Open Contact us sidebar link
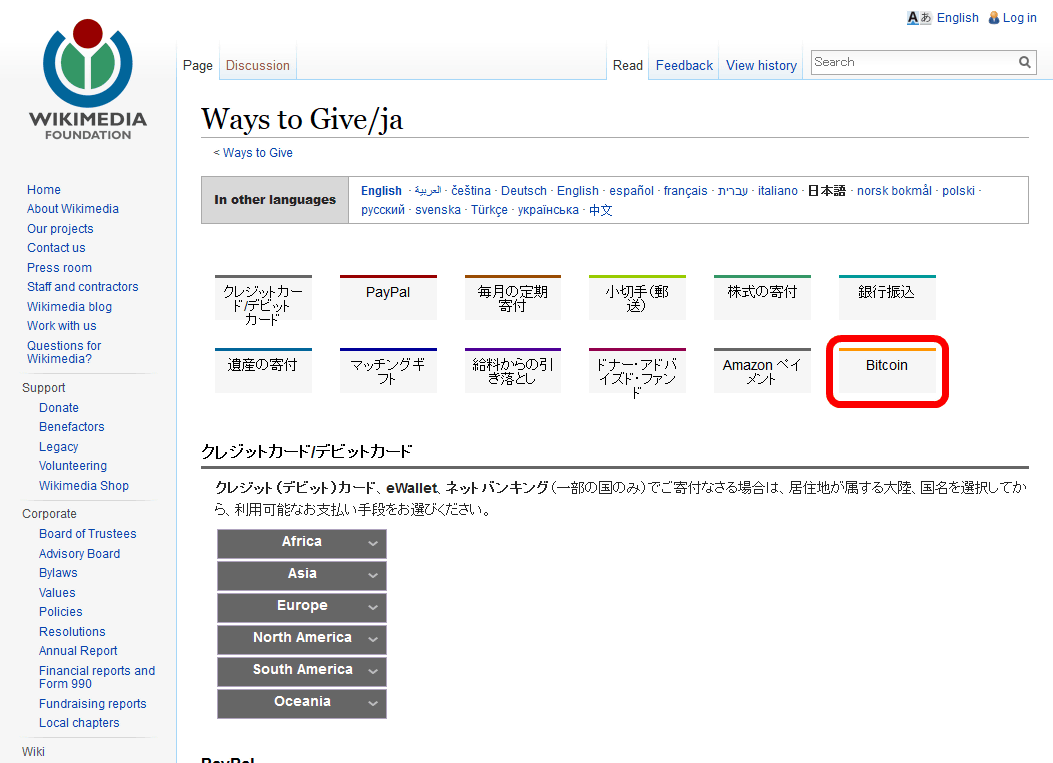This screenshot has width=1053, height=763. 56,249
